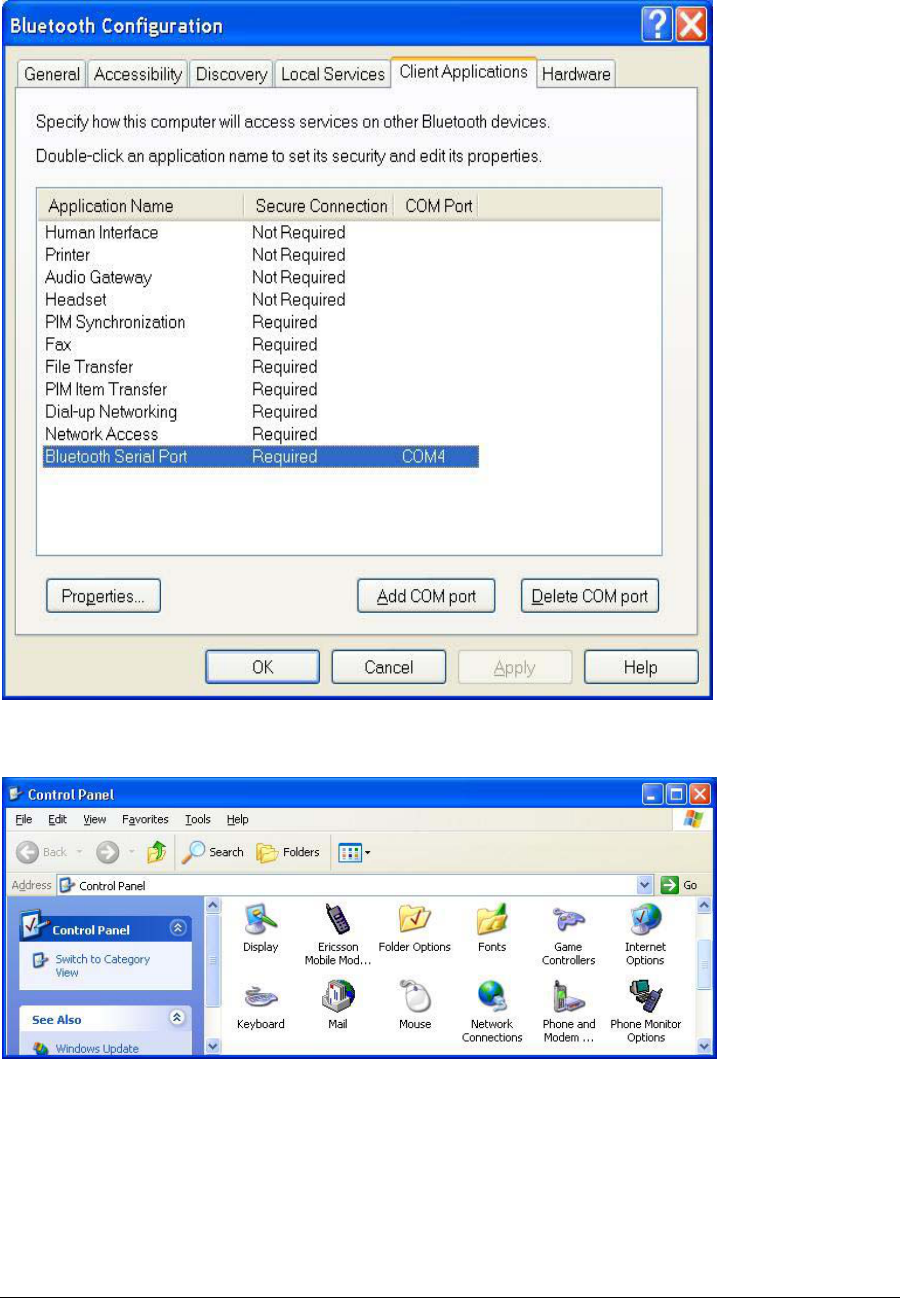This screenshot has height=1298, width=900.
Task: Switch to the General tab
Action: tap(51, 74)
